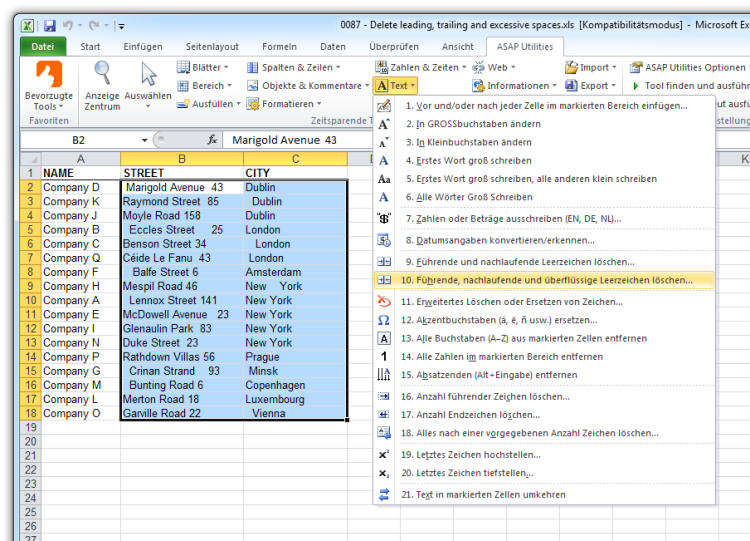Click the Undo icon in quick access toolbar
The height and width of the screenshot is (541, 750).
[68, 26]
